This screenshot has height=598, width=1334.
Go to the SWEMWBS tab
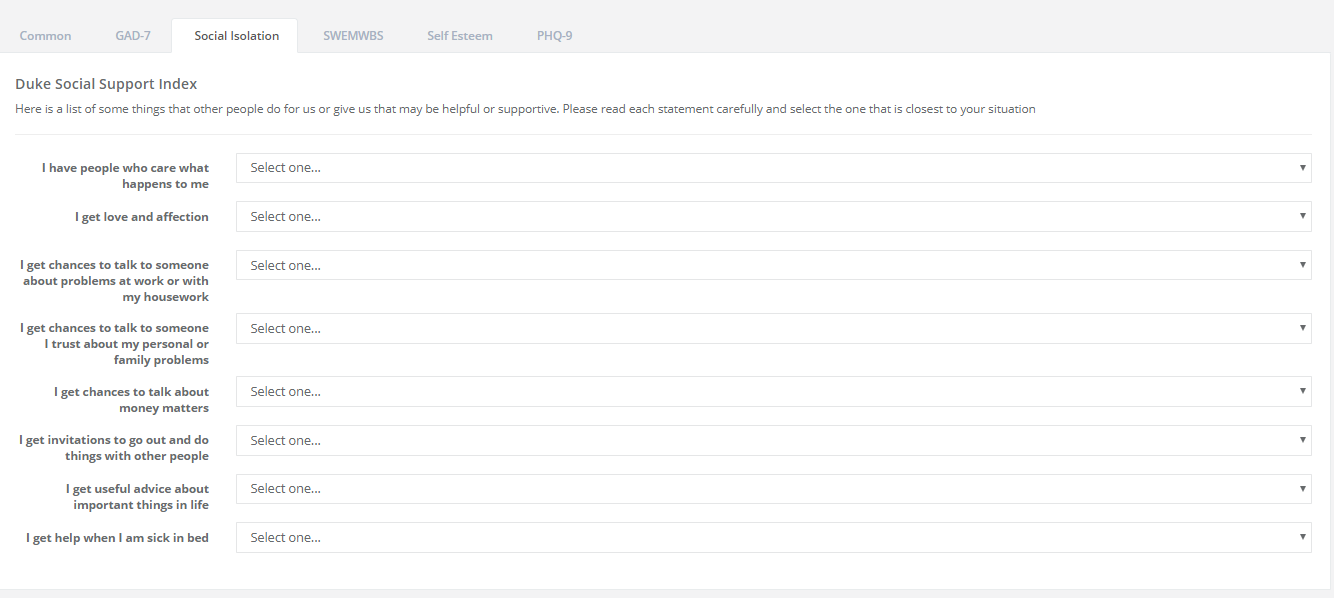click(x=353, y=36)
